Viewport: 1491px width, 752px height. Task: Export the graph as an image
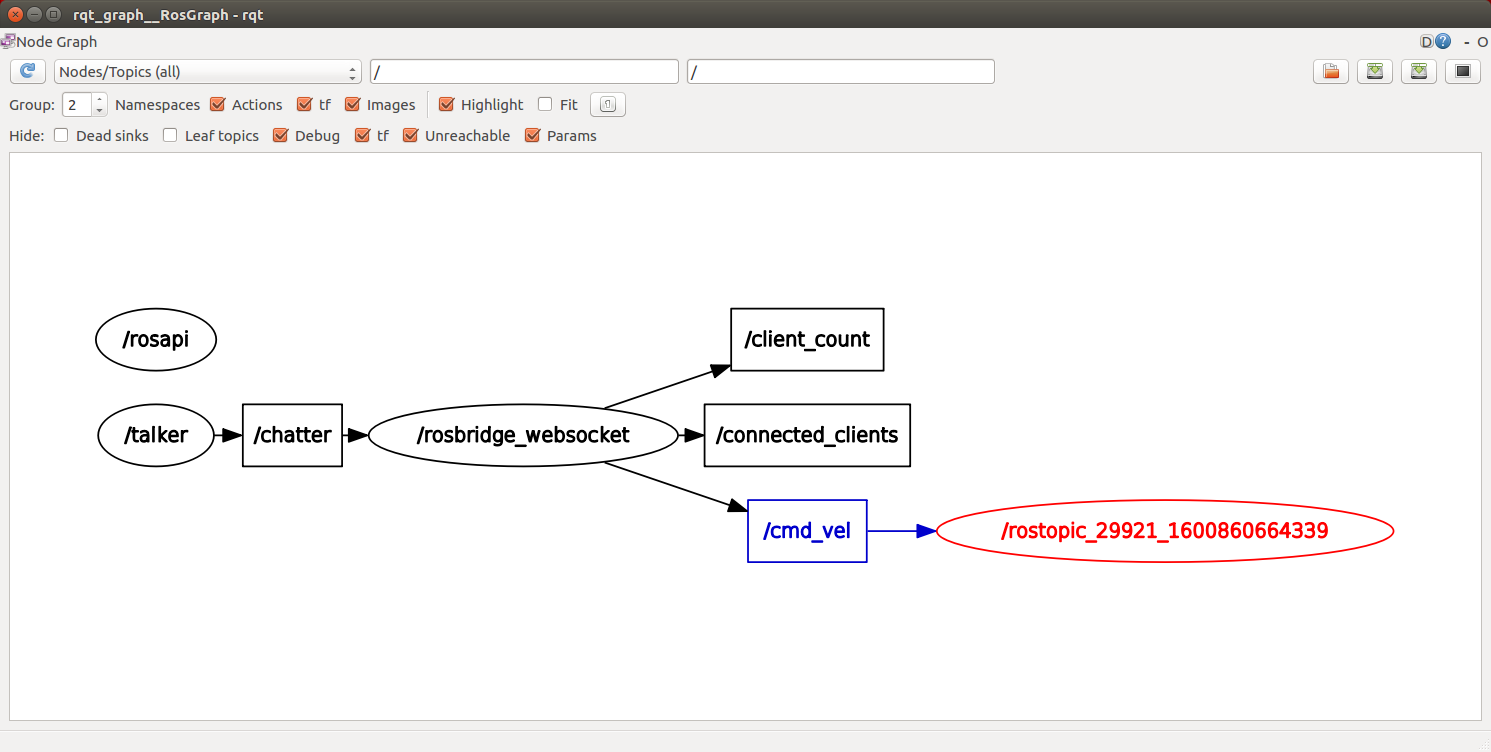[x=1462, y=71]
